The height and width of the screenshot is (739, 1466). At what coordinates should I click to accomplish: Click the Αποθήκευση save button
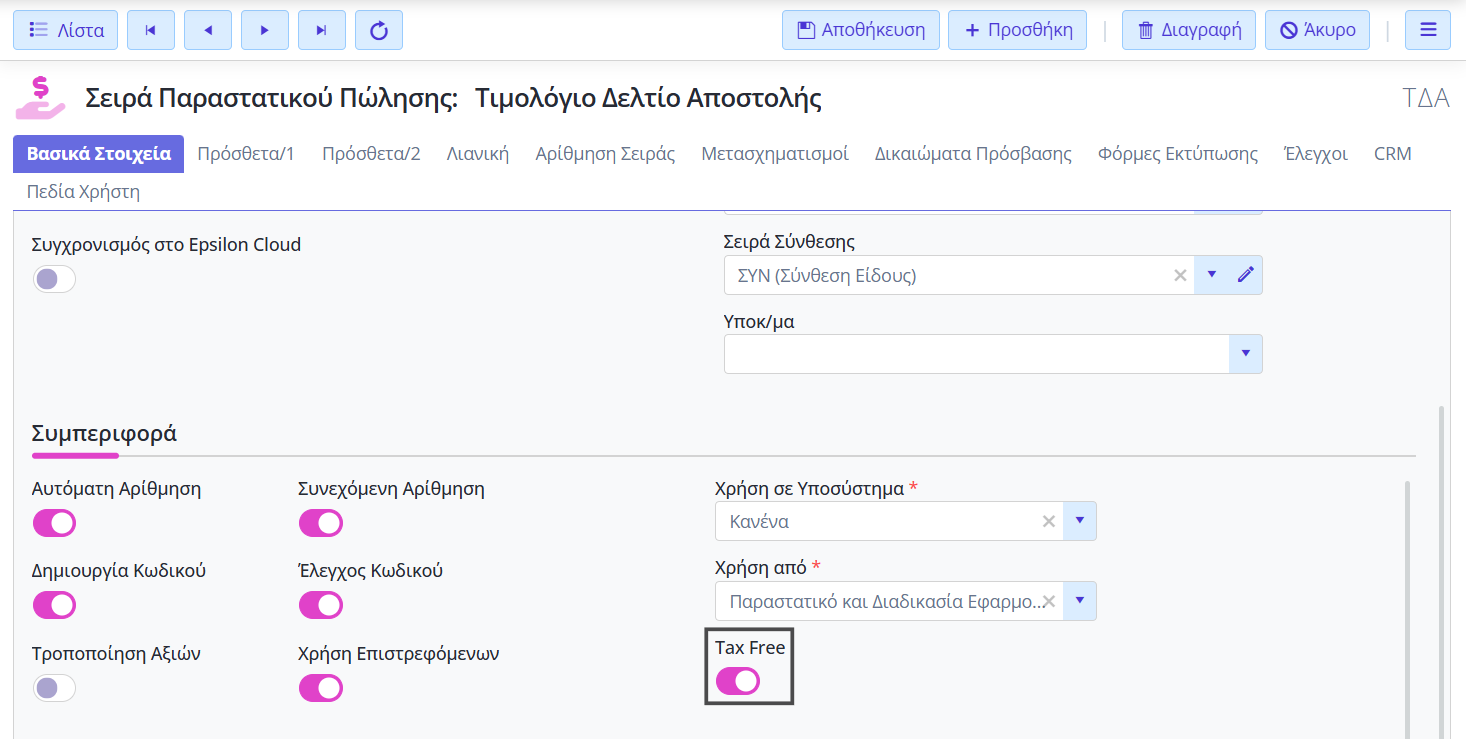click(x=861, y=30)
